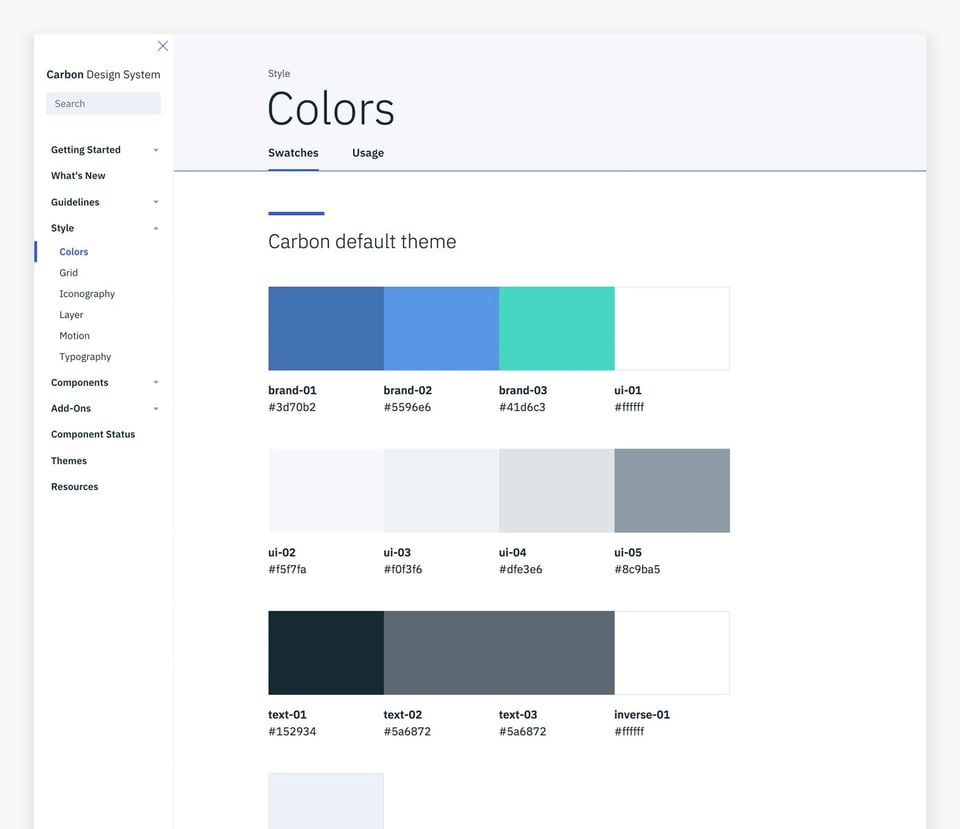Open the Iconography page

pos(86,293)
